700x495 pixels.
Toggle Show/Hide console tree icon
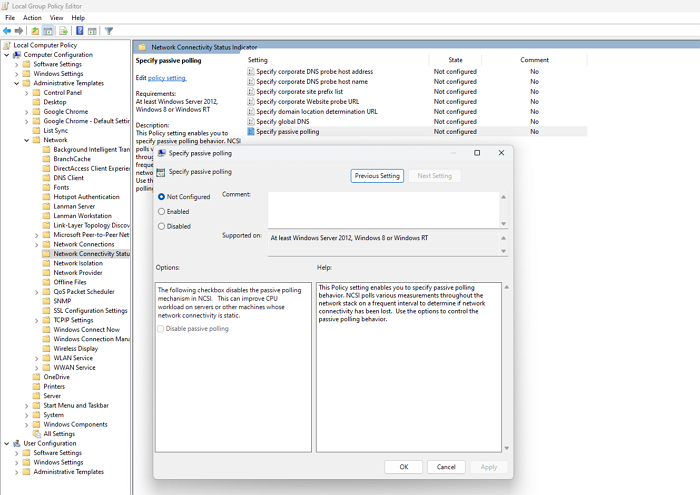(48, 31)
